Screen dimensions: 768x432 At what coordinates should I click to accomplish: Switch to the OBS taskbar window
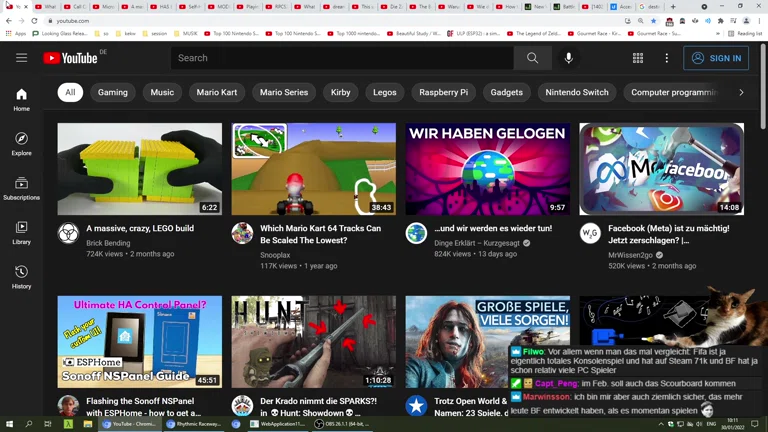342,424
